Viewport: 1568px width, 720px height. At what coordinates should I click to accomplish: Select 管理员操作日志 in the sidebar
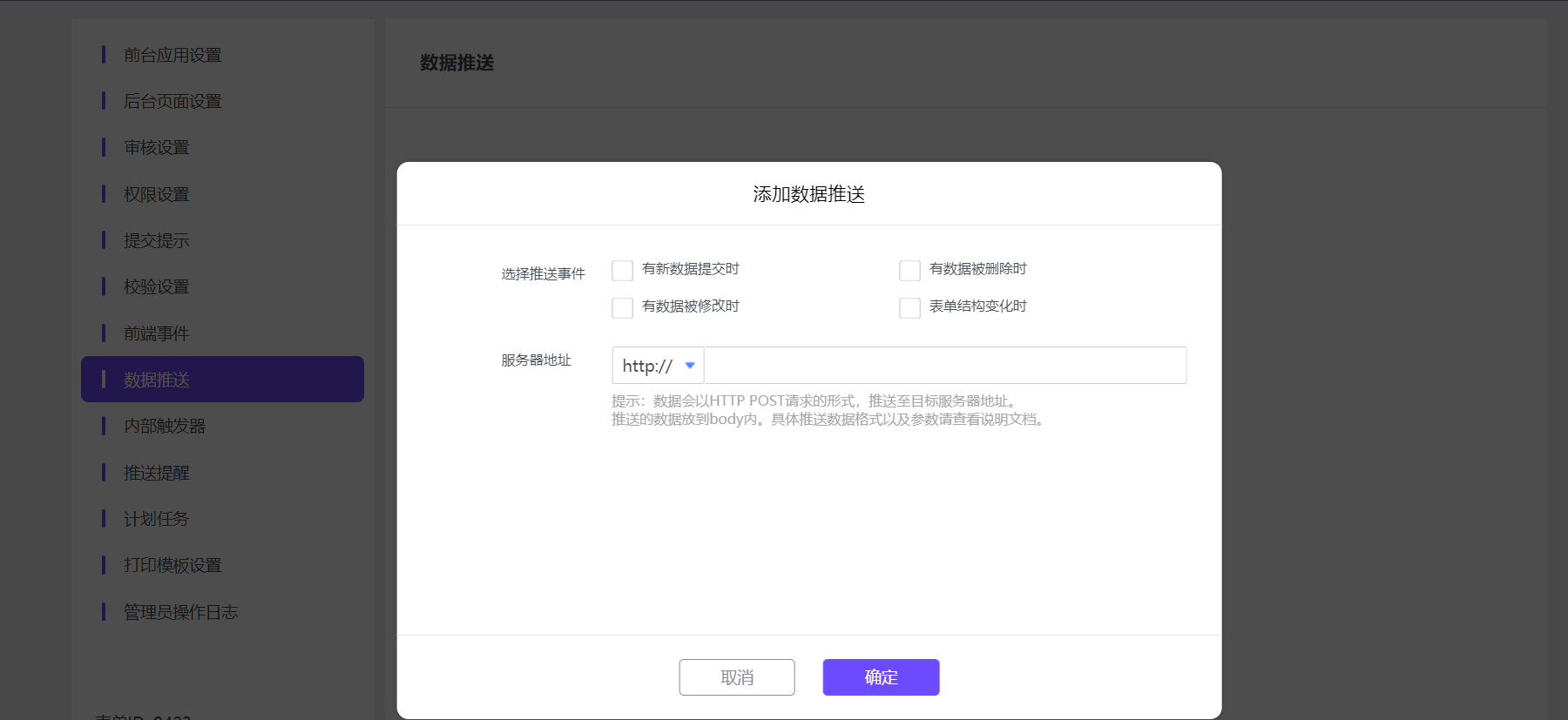(180, 613)
